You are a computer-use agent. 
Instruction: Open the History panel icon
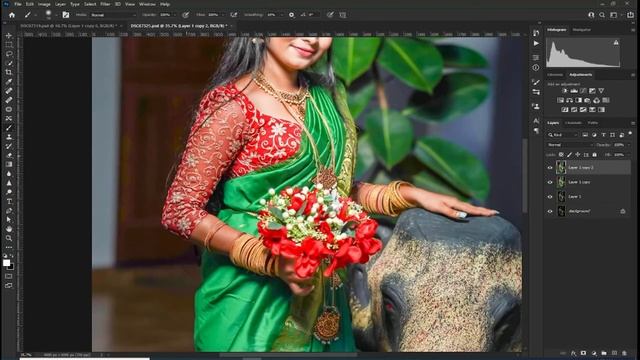click(536, 33)
